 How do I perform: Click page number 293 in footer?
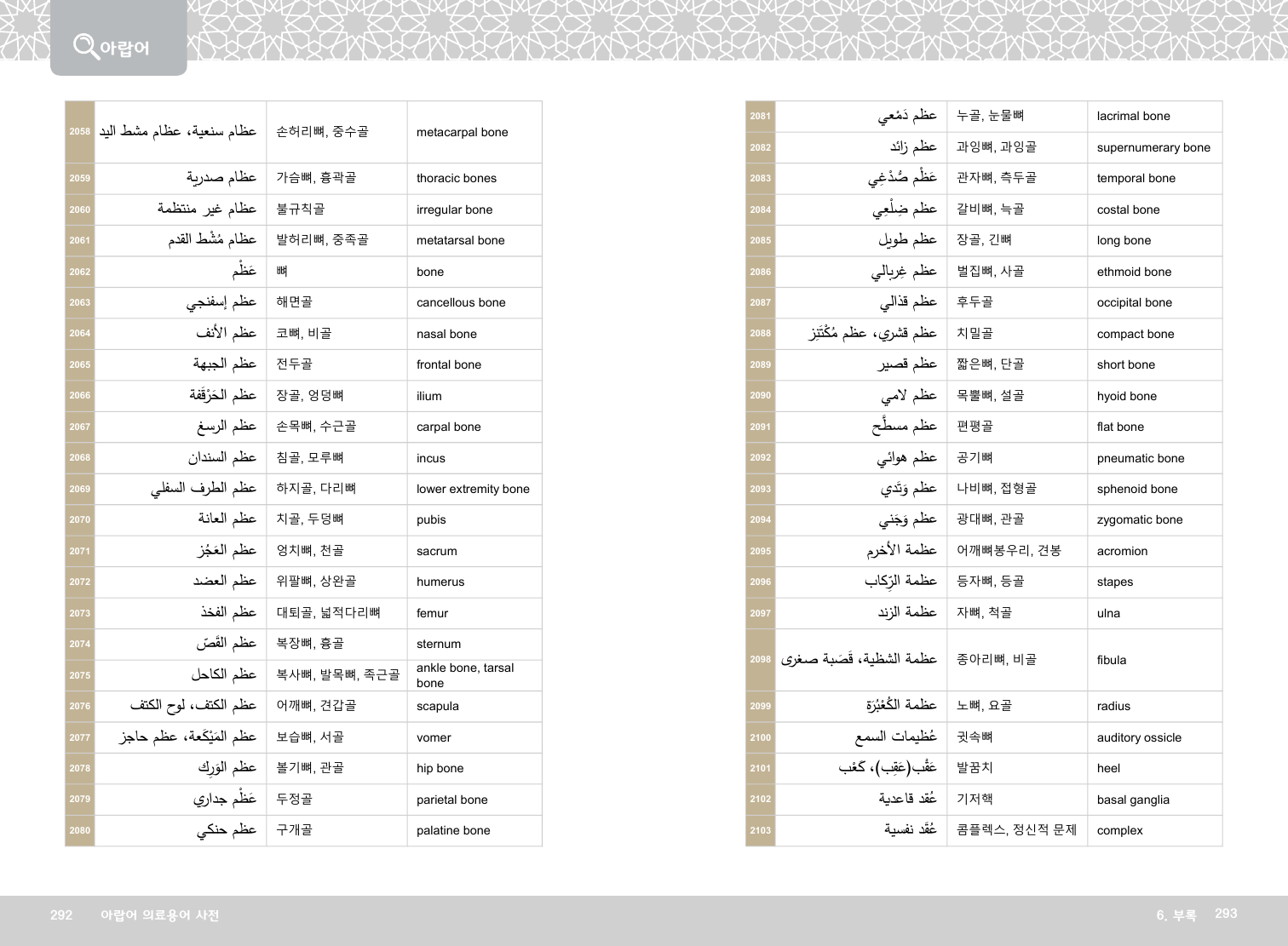point(1225,914)
